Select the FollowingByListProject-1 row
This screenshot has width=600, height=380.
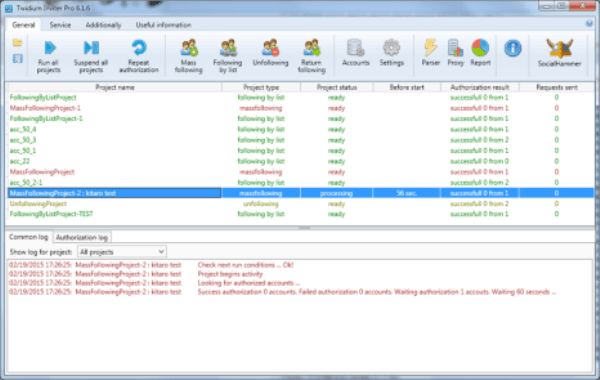[301, 119]
